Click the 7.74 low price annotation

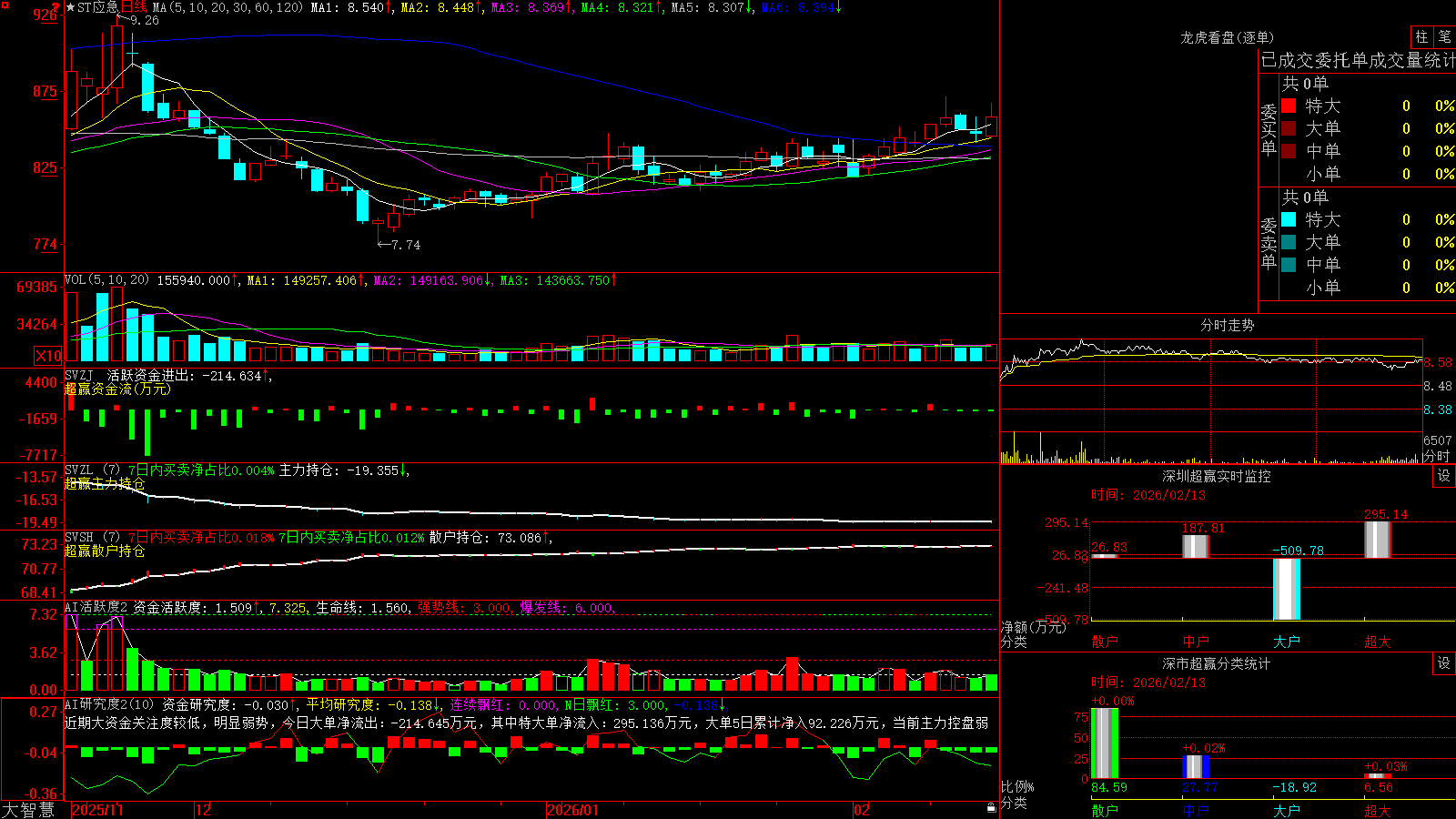point(406,245)
